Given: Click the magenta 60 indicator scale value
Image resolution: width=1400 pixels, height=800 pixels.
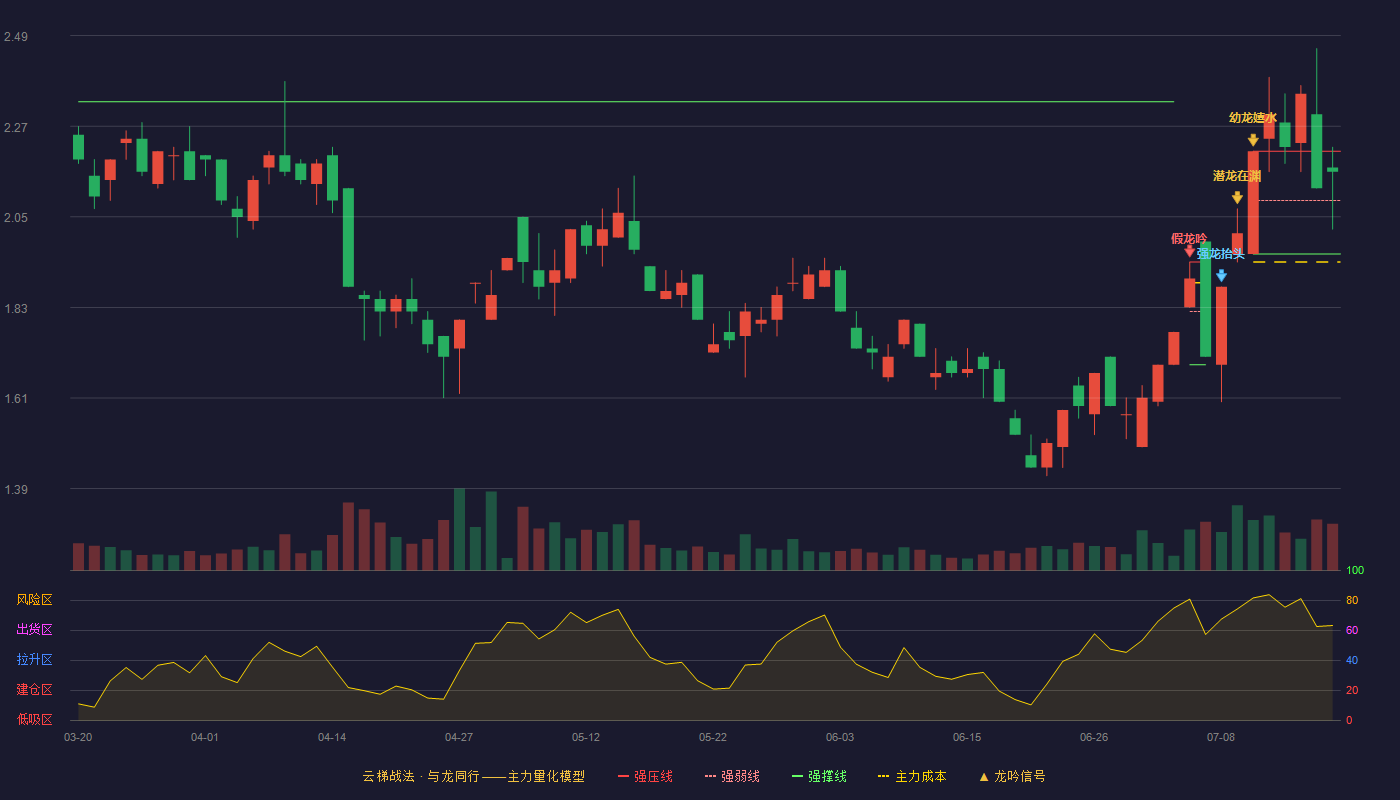Looking at the screenshot, I should pyautogui.click(x=1351, y=631).
